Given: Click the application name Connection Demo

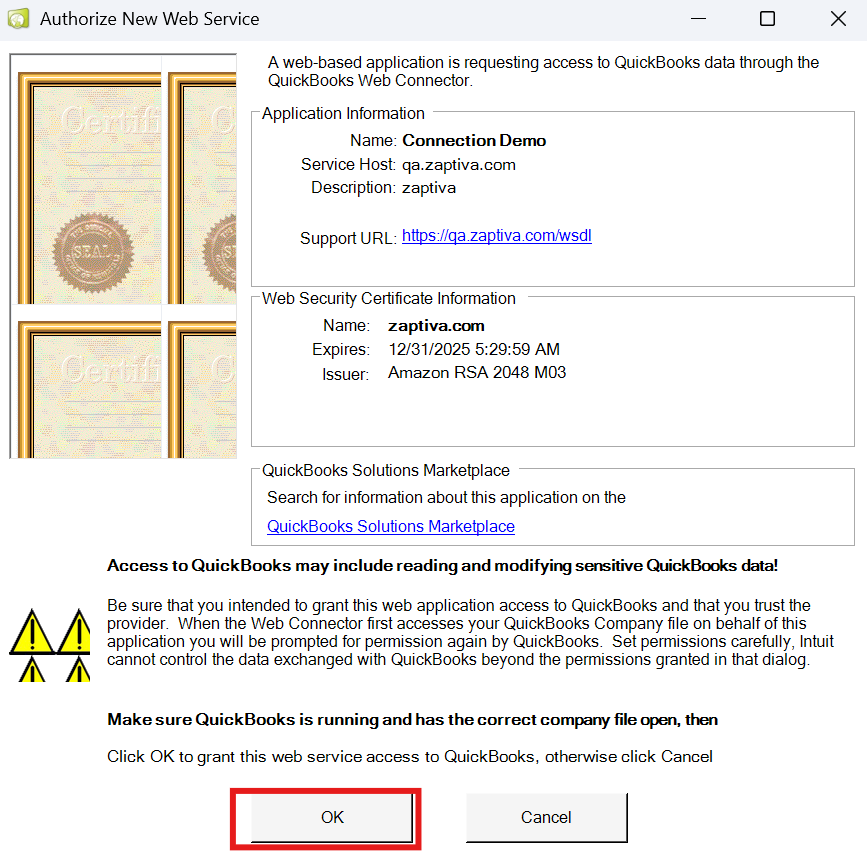Looking at the screenshot, I should click(x=473, y=140).
